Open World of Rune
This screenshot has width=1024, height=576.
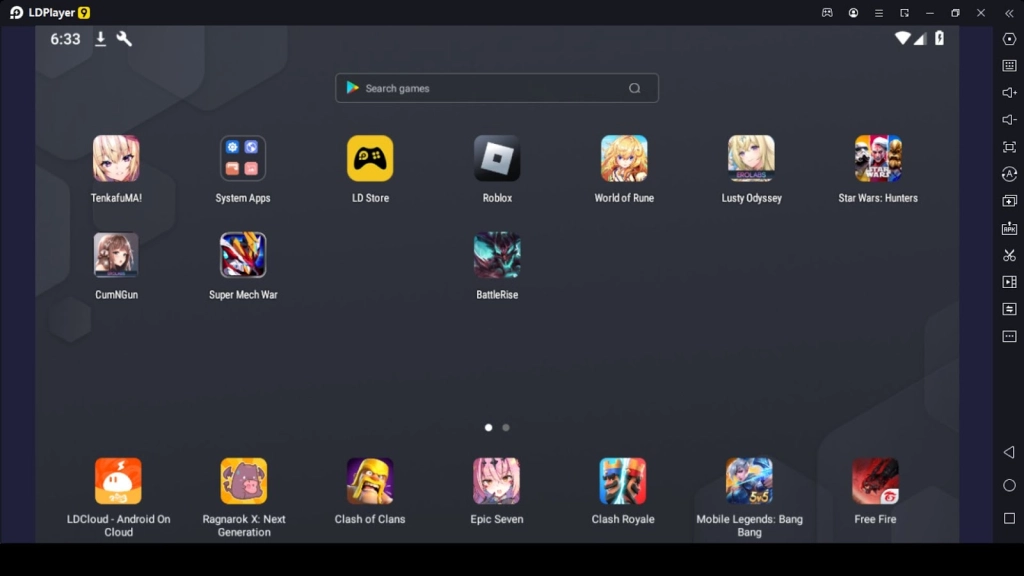pos(624,159)
